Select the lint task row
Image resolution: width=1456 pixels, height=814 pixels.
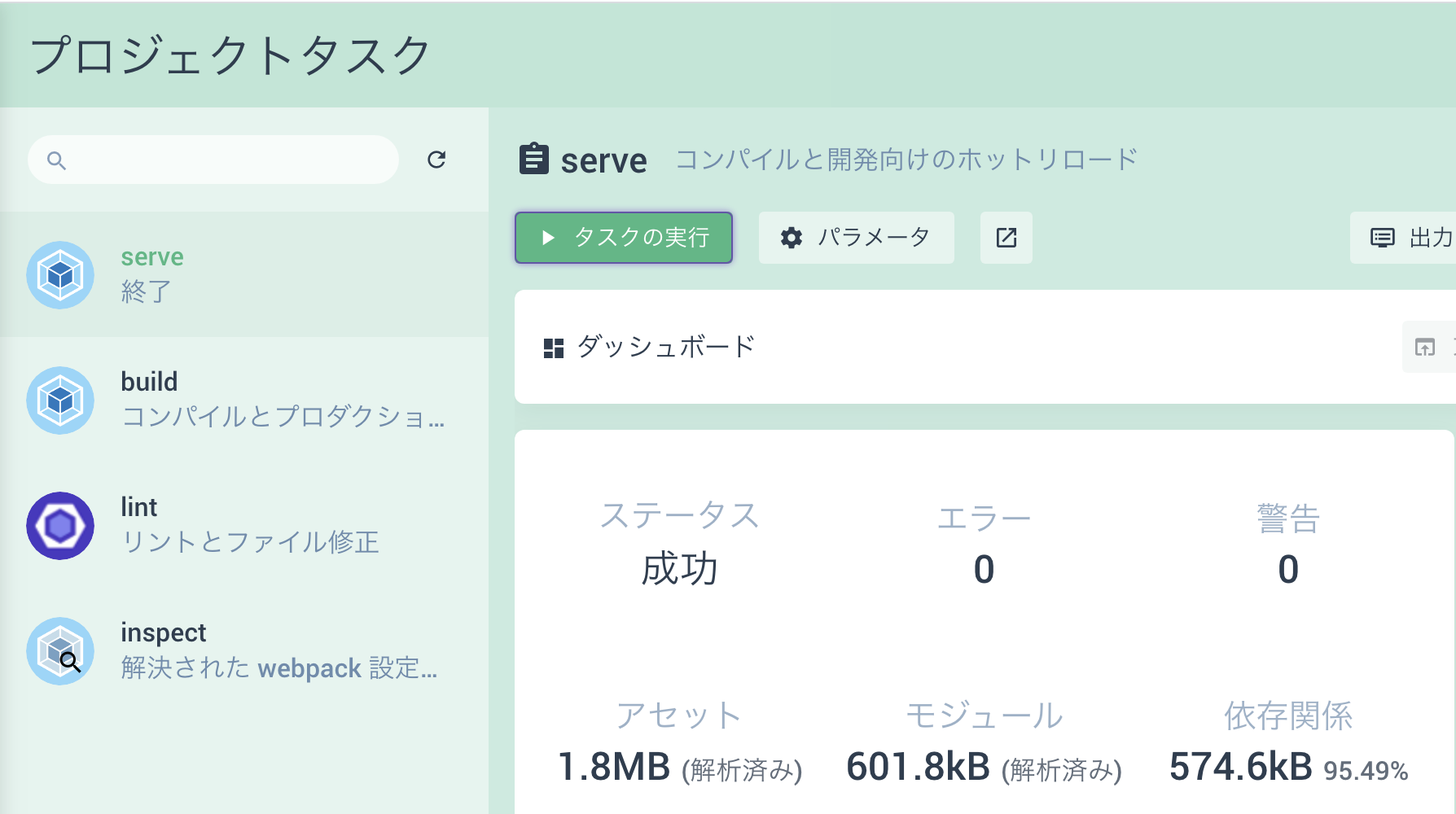point(244,526)
